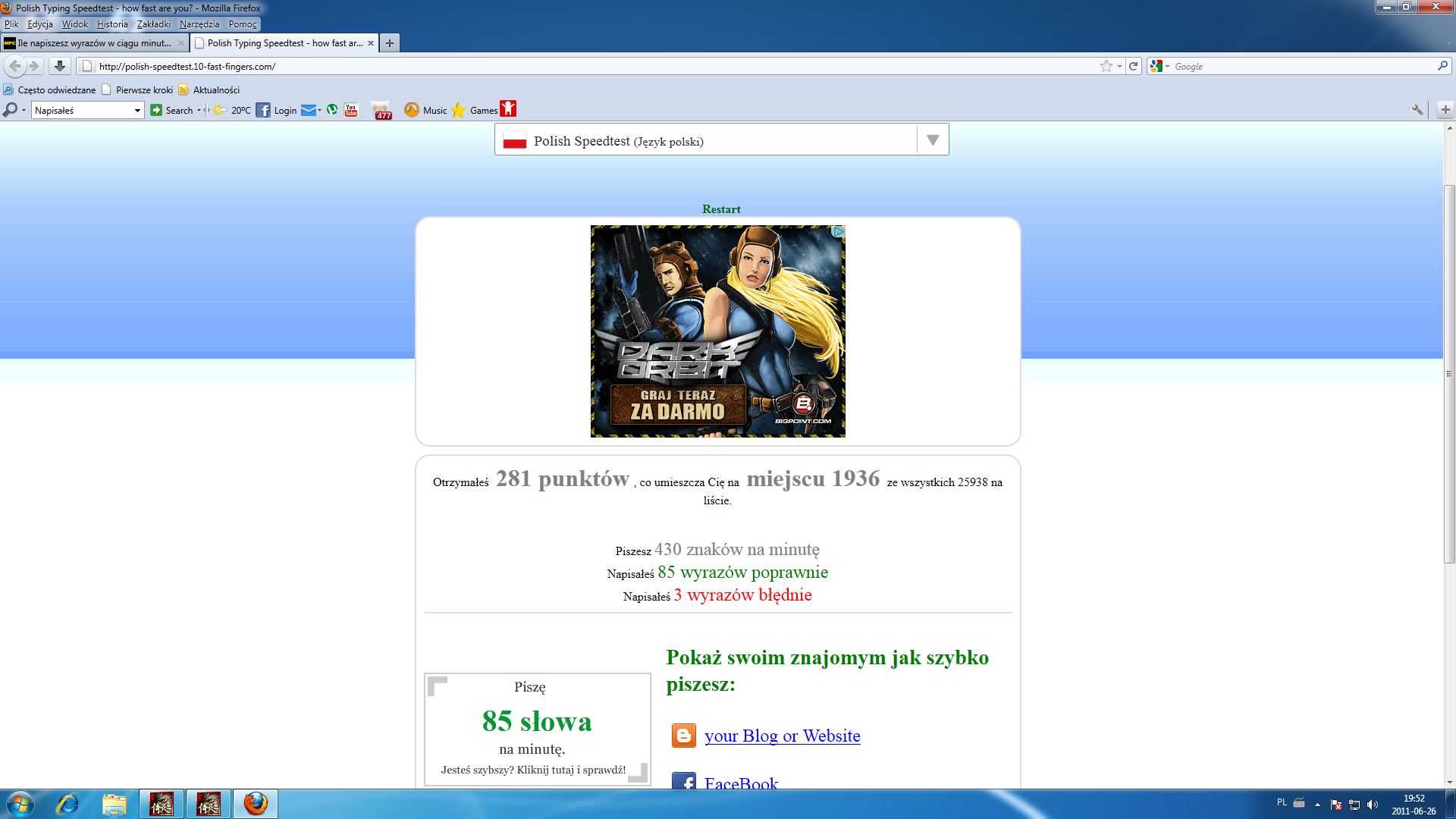
Task: Go back with the browser back arrow
Action: click(15, 66)
